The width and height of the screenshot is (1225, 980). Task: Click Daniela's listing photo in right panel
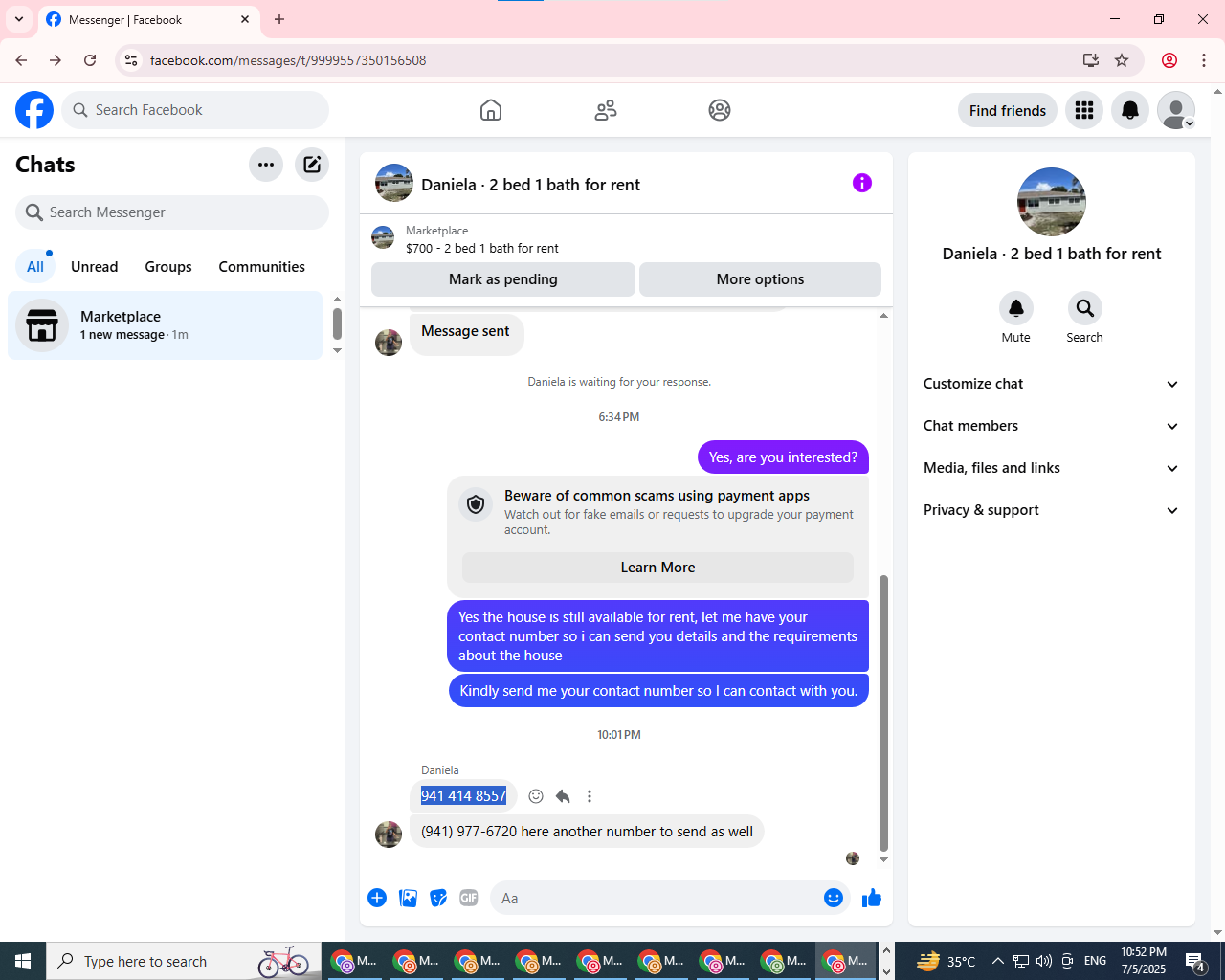pos(1052,202)
